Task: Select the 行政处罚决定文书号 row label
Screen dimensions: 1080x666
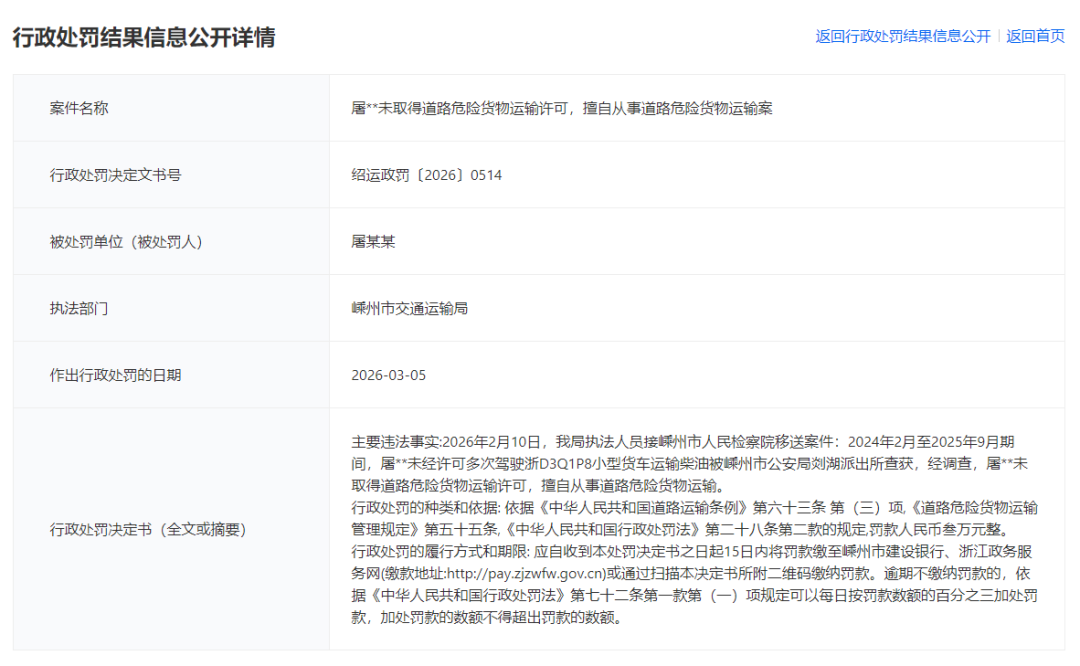Action: click(x=115, y=175)
